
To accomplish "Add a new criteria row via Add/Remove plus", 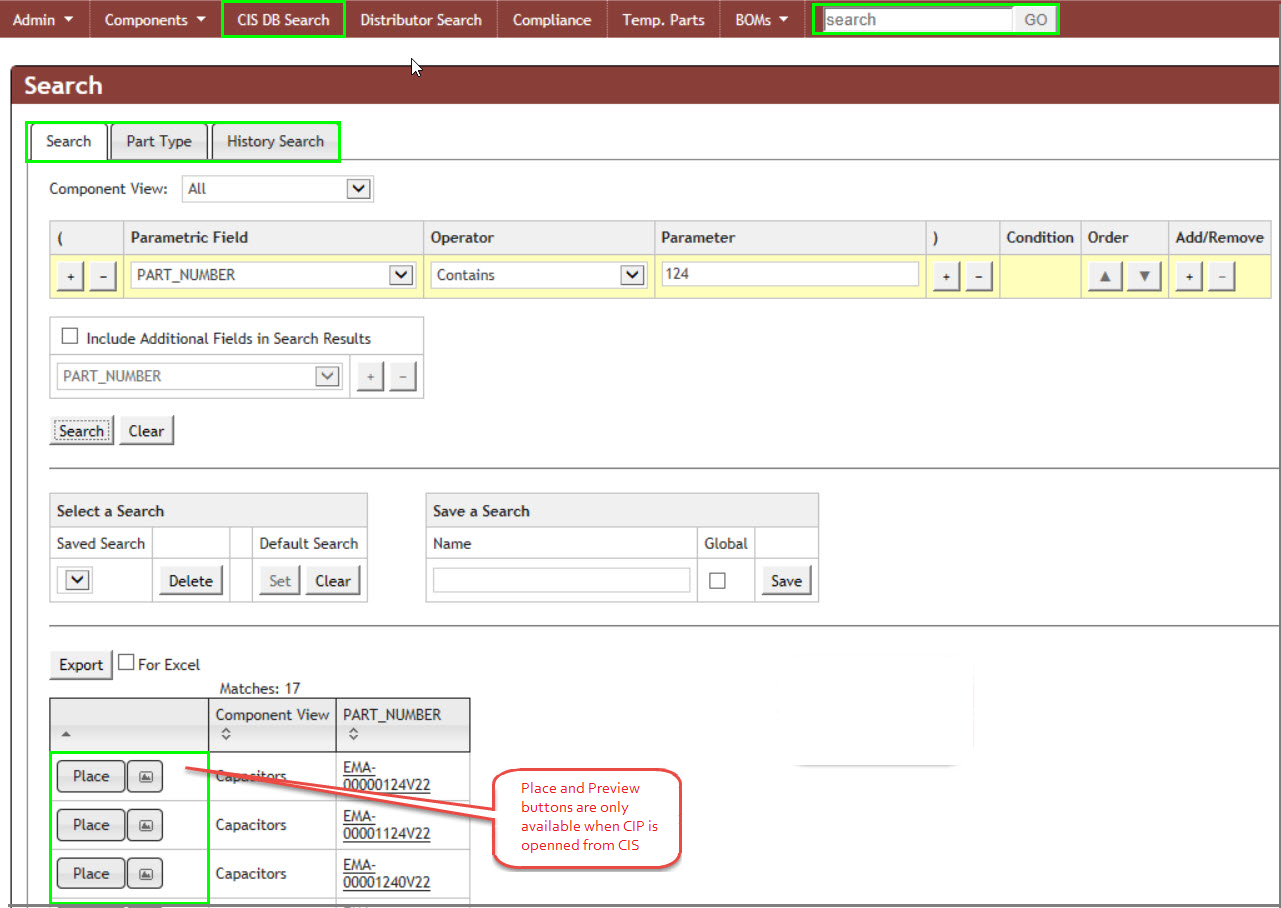I will tap(1187, 275).
